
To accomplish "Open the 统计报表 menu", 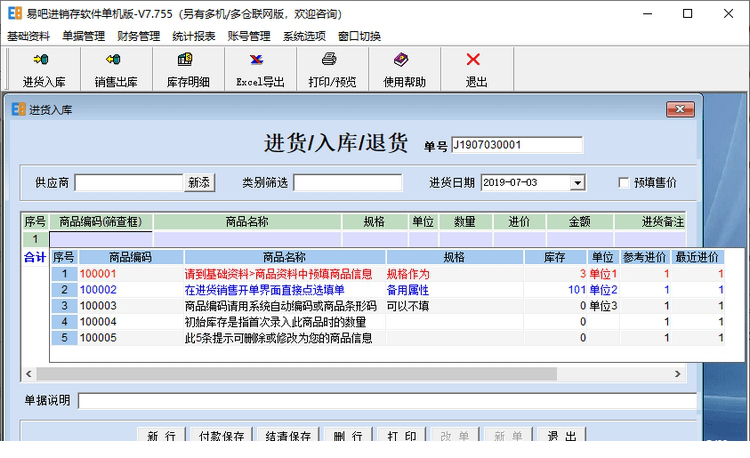I will tap(194, 36).
